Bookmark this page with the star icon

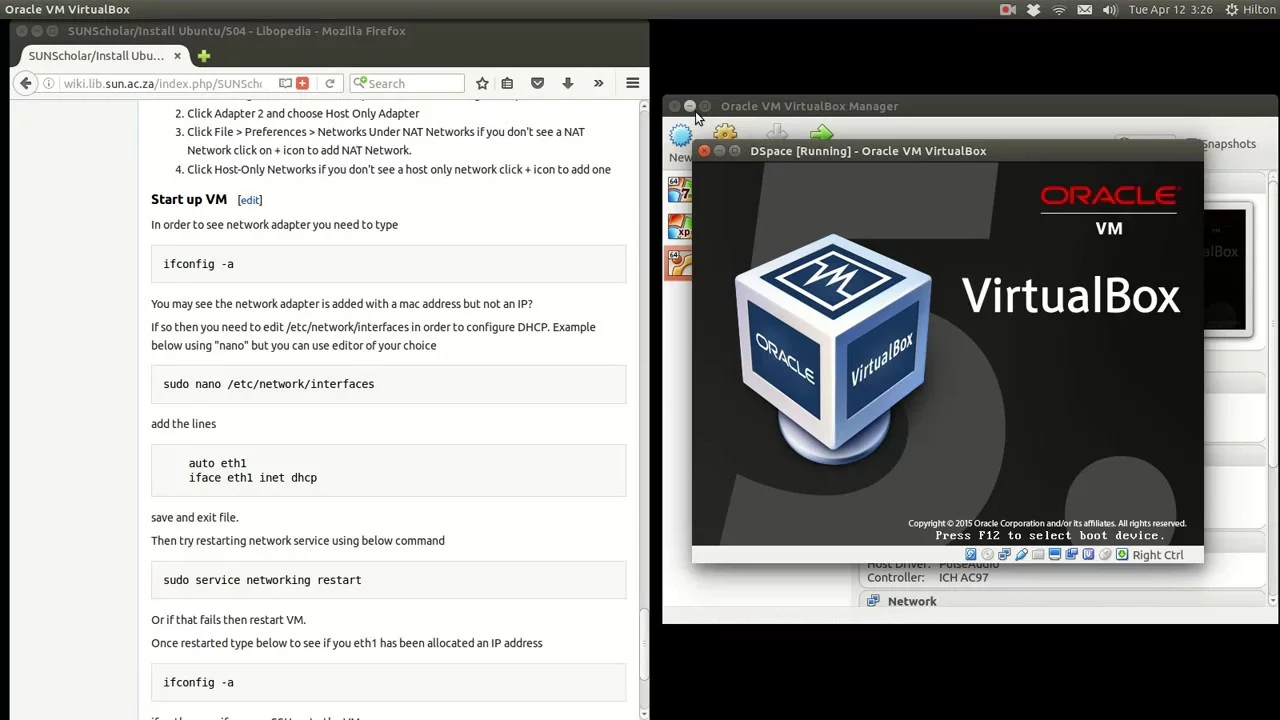coord(482,83)
